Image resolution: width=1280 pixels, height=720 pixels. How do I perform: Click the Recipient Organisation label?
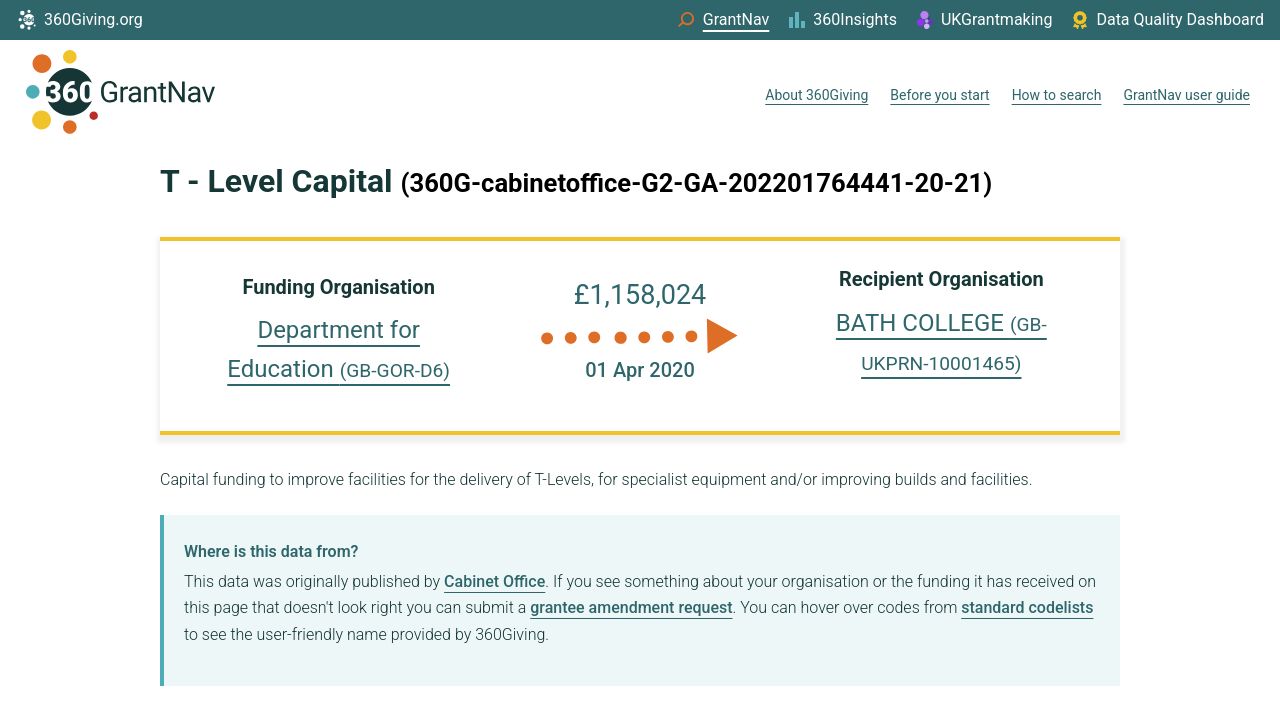(x=941, y=279)
